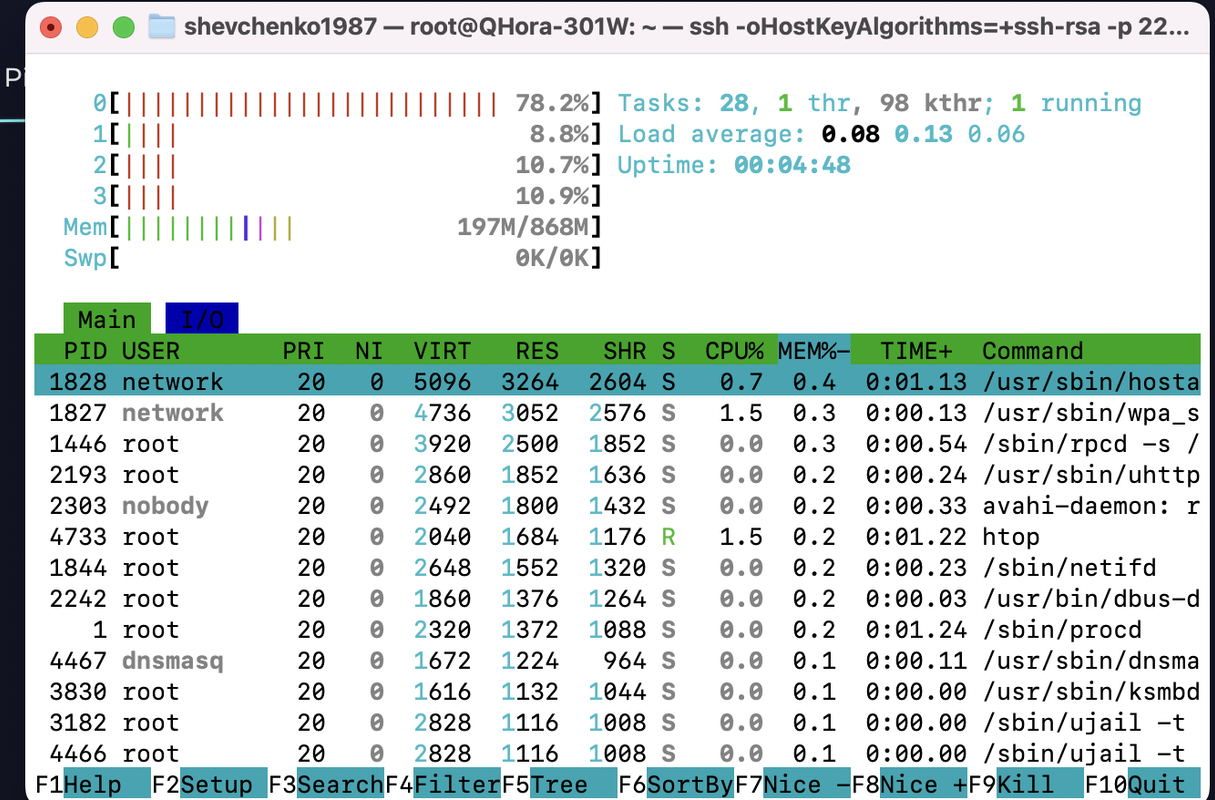Screen dimensions: 1215x800
Task: Sort by Command column header
Action: pos(1033,350)
